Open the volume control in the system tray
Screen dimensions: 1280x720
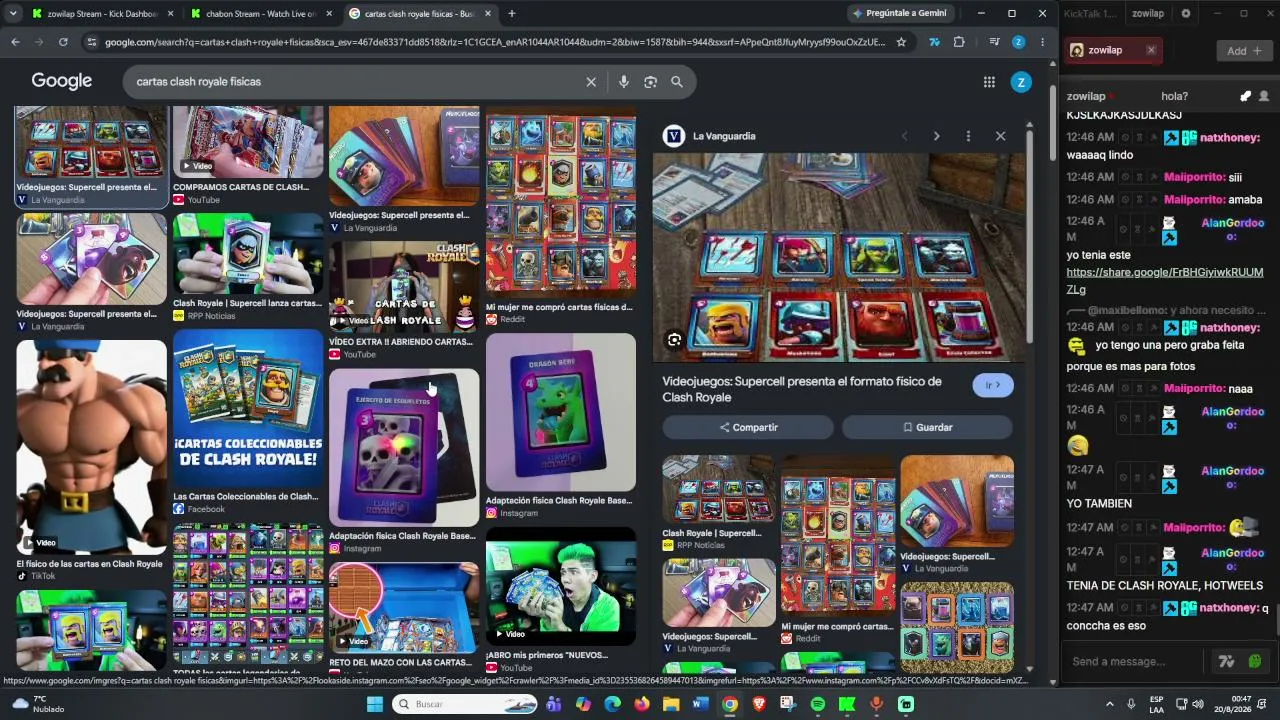coord(1198,704)
